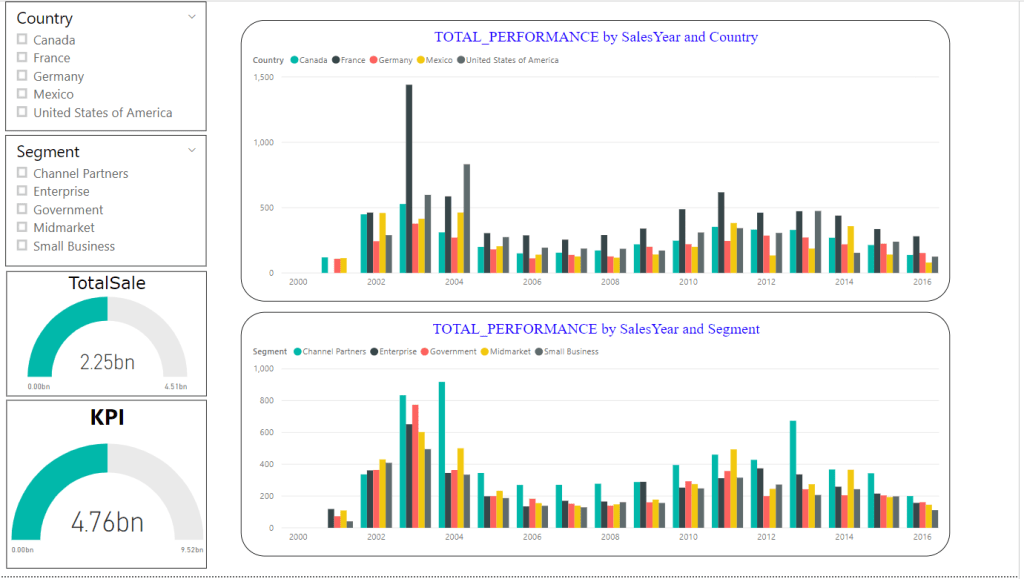Screen dimensions: 1024x579
Task: Tick the Germany checkbox in Country slicer
Action: click(22, 76)
